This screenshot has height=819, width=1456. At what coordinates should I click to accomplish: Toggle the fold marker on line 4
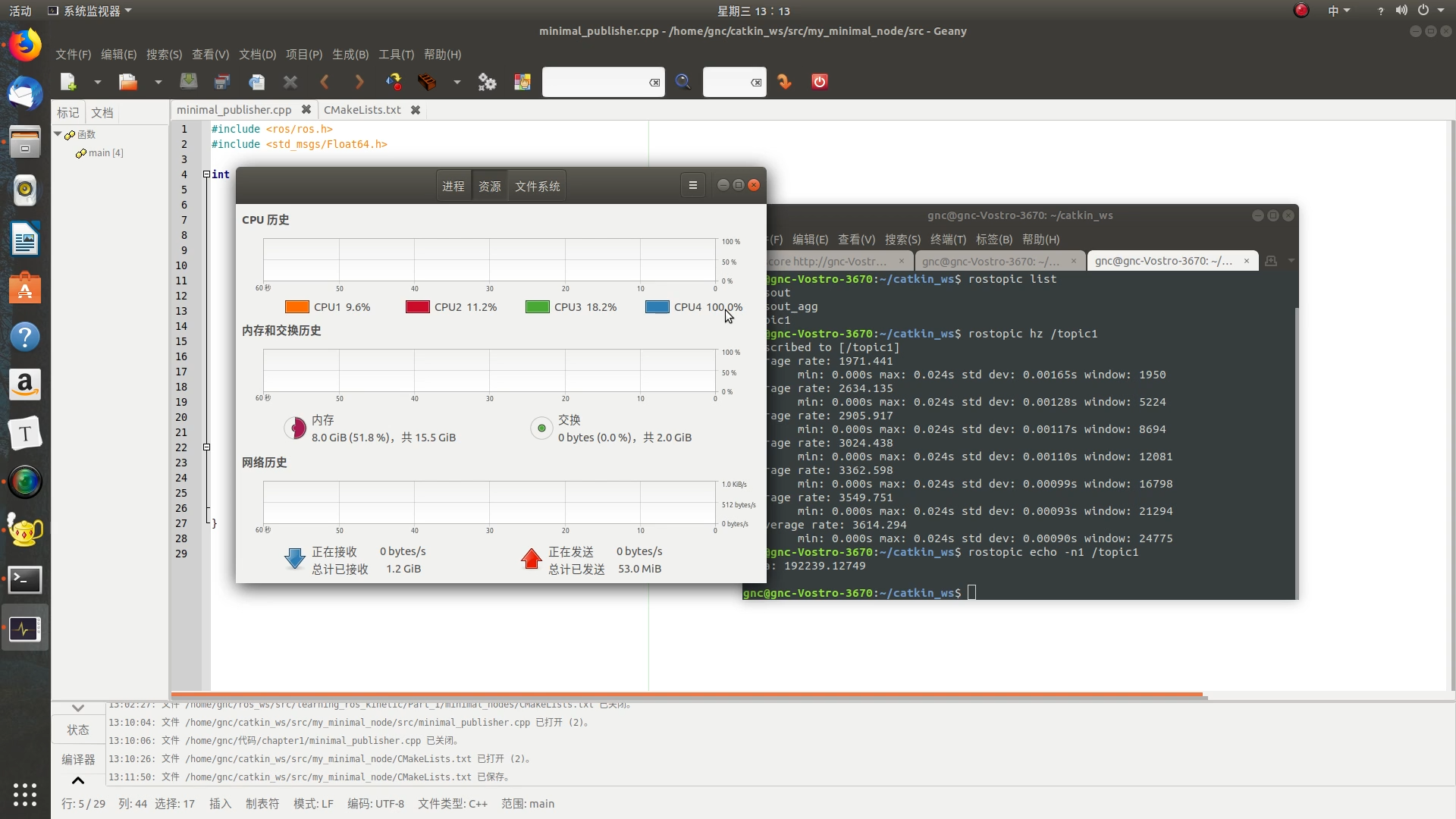tap(206, 174)
